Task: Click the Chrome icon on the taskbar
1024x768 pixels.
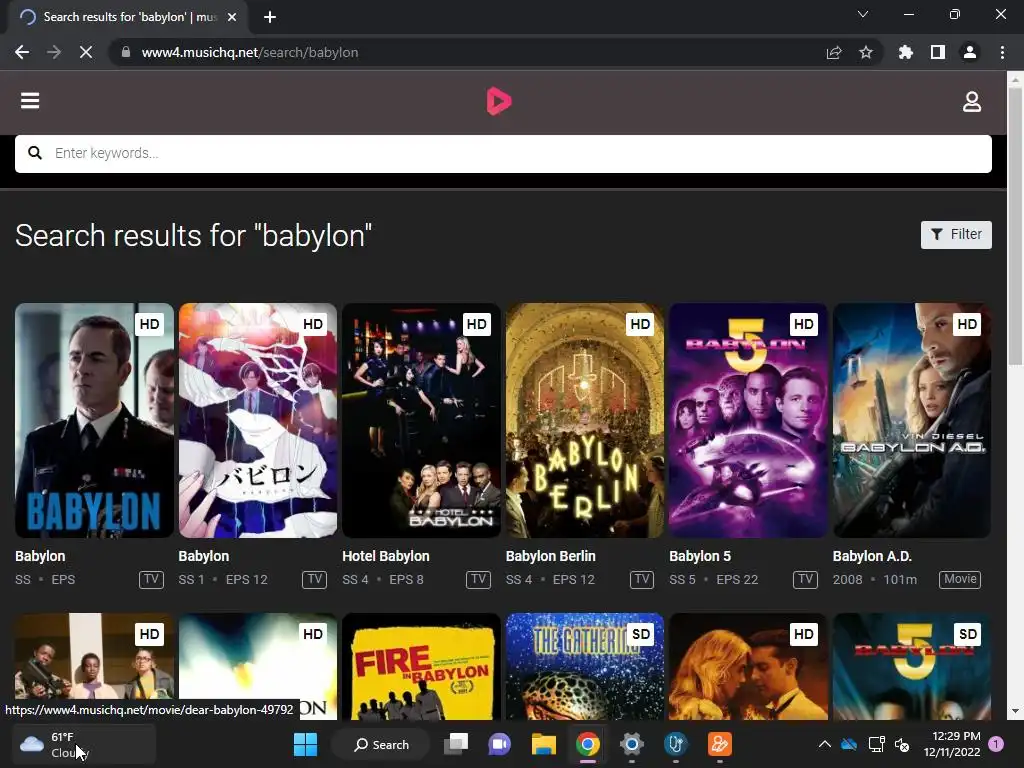Action: coord(588,744)
